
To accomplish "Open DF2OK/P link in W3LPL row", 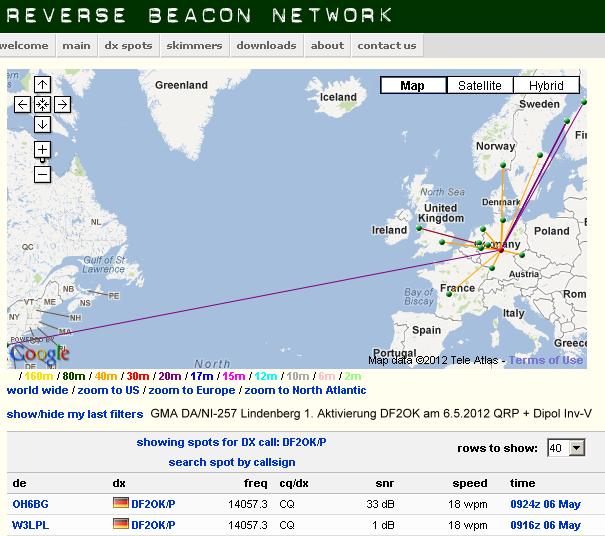I will 153,525.
